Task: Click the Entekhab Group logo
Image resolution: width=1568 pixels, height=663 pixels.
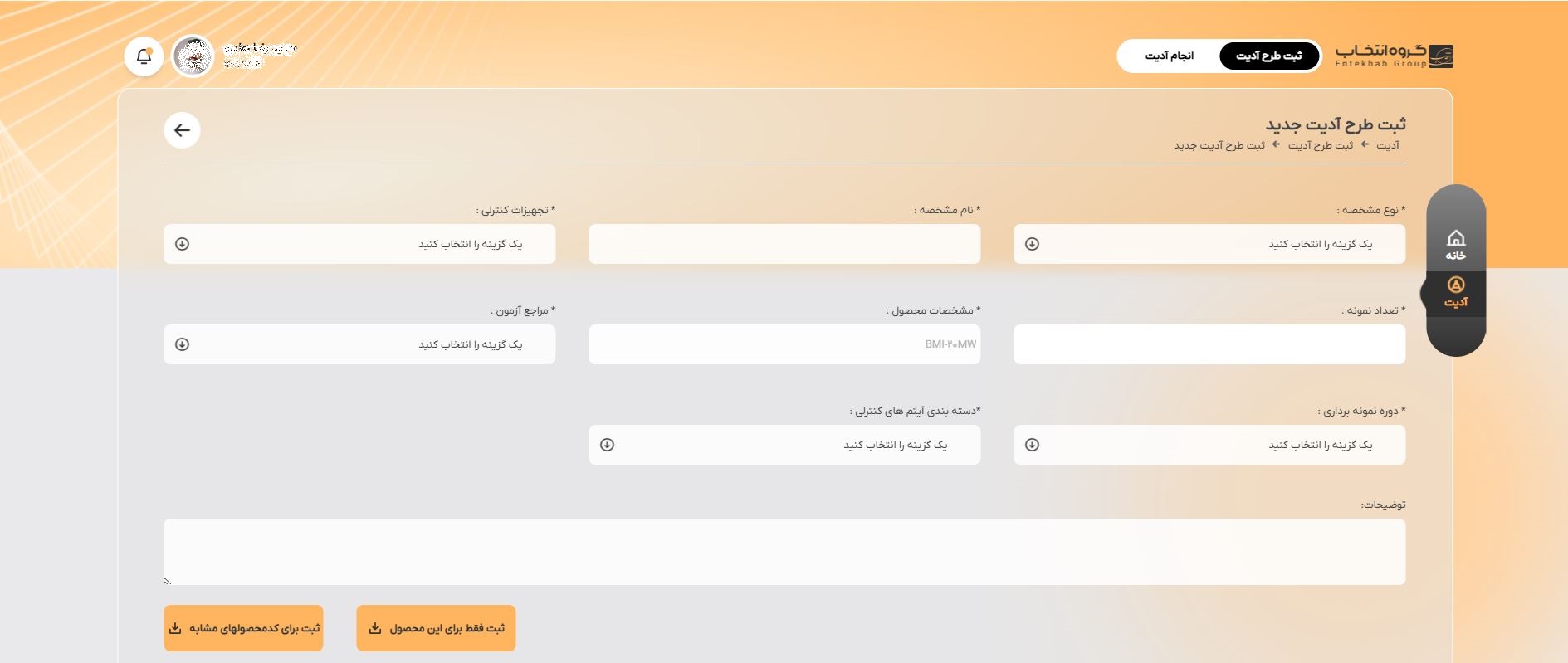Action: 1394,56
